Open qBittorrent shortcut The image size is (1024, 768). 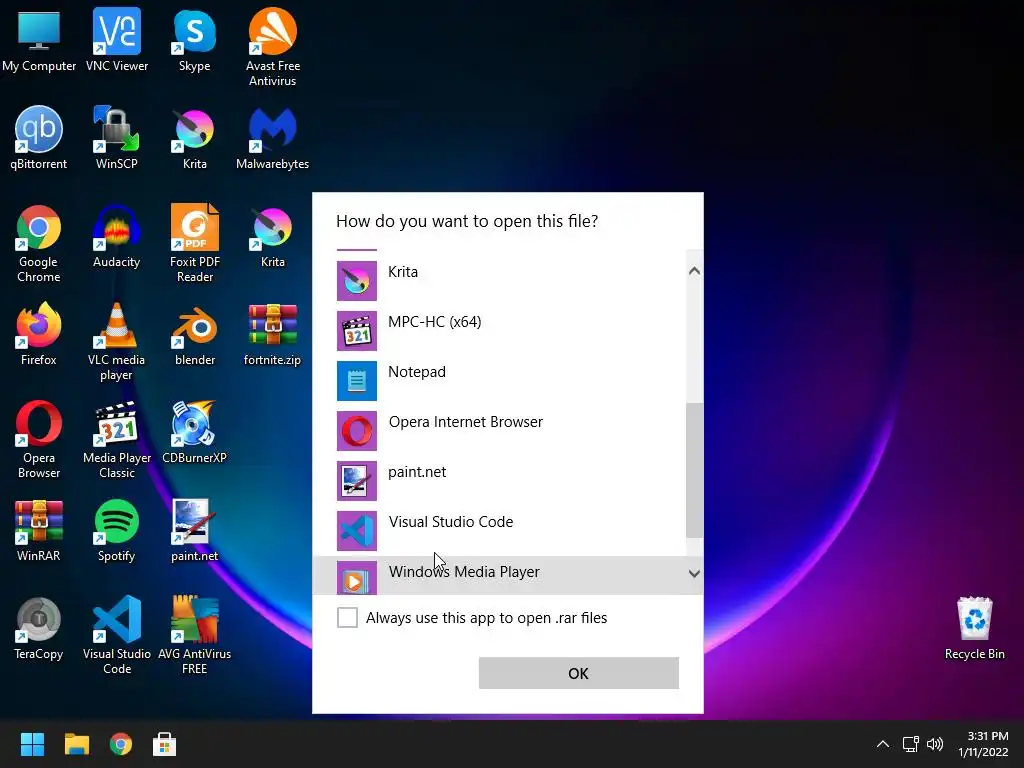tap(39, 138)
